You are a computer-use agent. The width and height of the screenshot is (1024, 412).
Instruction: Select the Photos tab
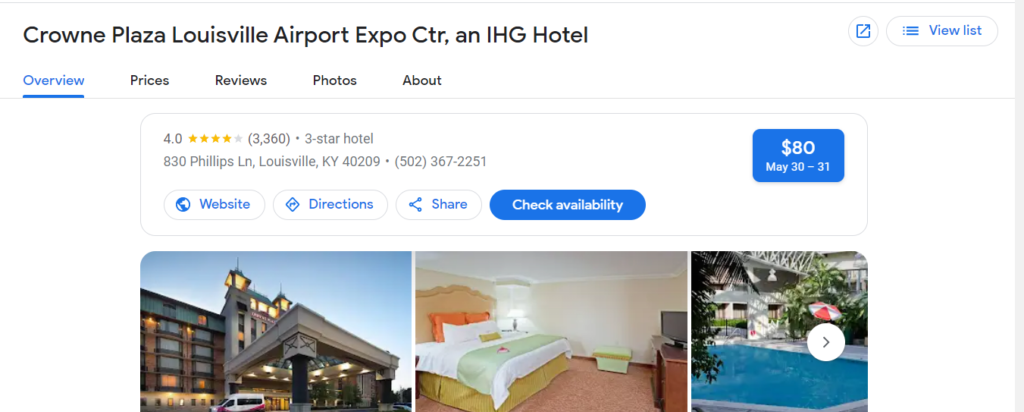(x=334, y=80)
